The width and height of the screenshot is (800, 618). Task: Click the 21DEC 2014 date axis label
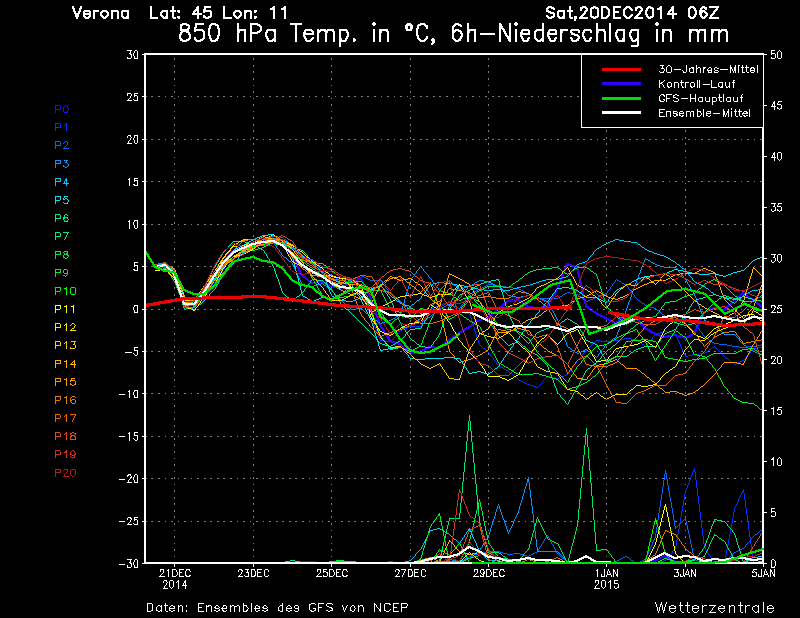pos(175,579)
